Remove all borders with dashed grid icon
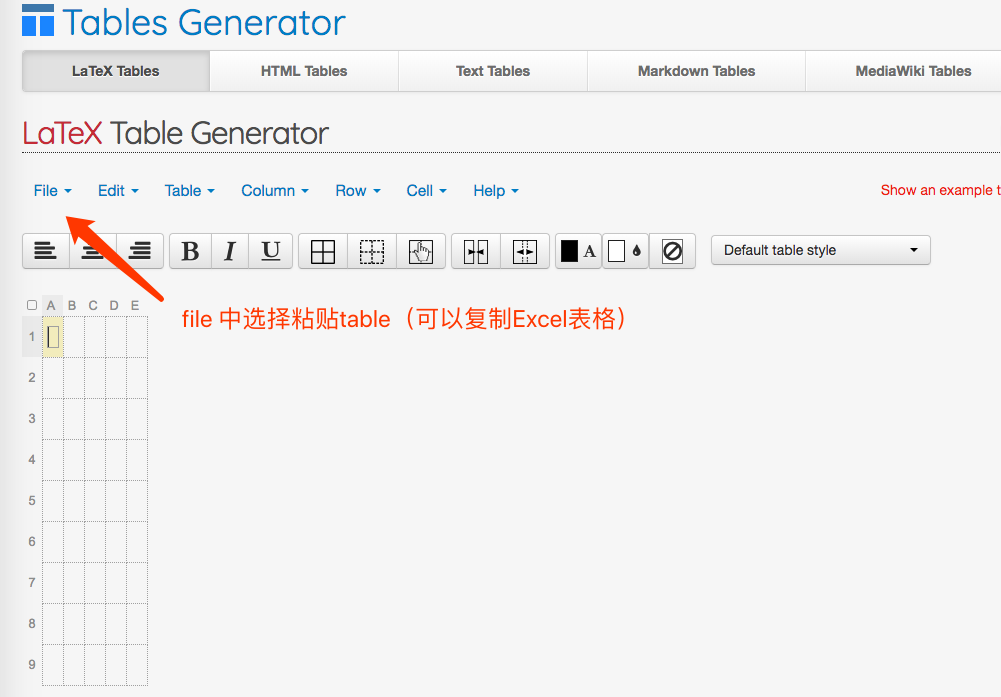The height and width of the screenshot is (697, 1001). click(x=372, y=251)
